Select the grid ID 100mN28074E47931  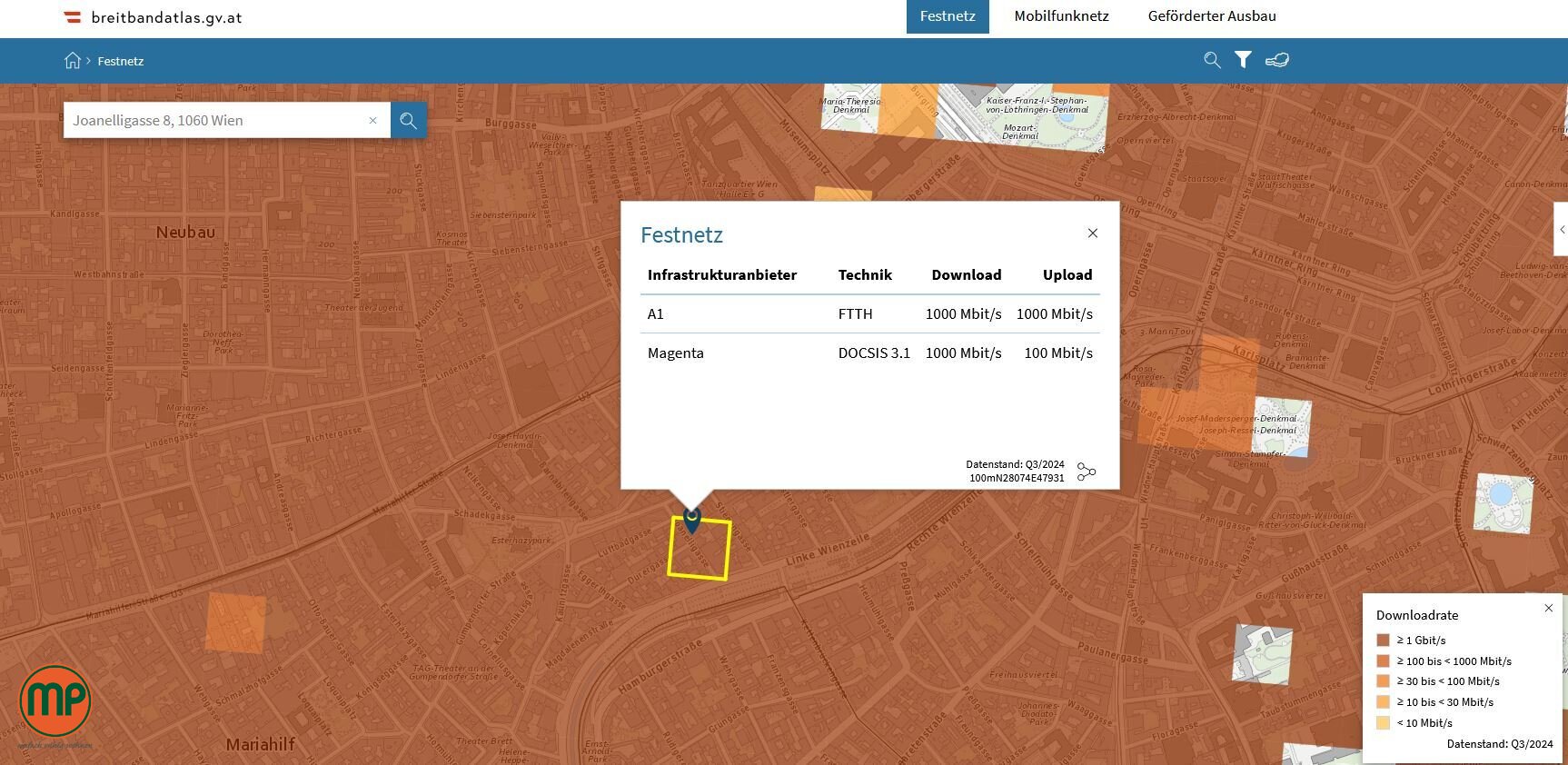tap(1017, 478)
